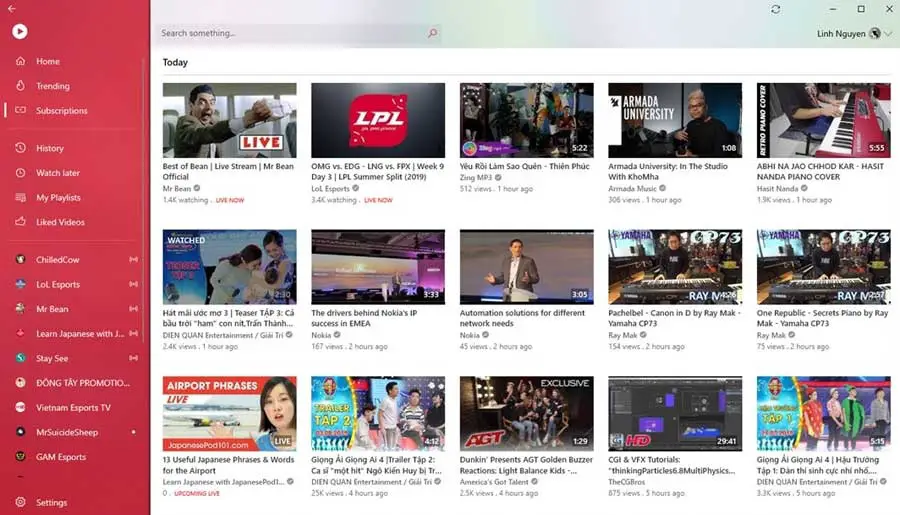Play CGI & VFX Tutorials thumbnail
This screenshot has width=900, height=515.
pos(675,413)
